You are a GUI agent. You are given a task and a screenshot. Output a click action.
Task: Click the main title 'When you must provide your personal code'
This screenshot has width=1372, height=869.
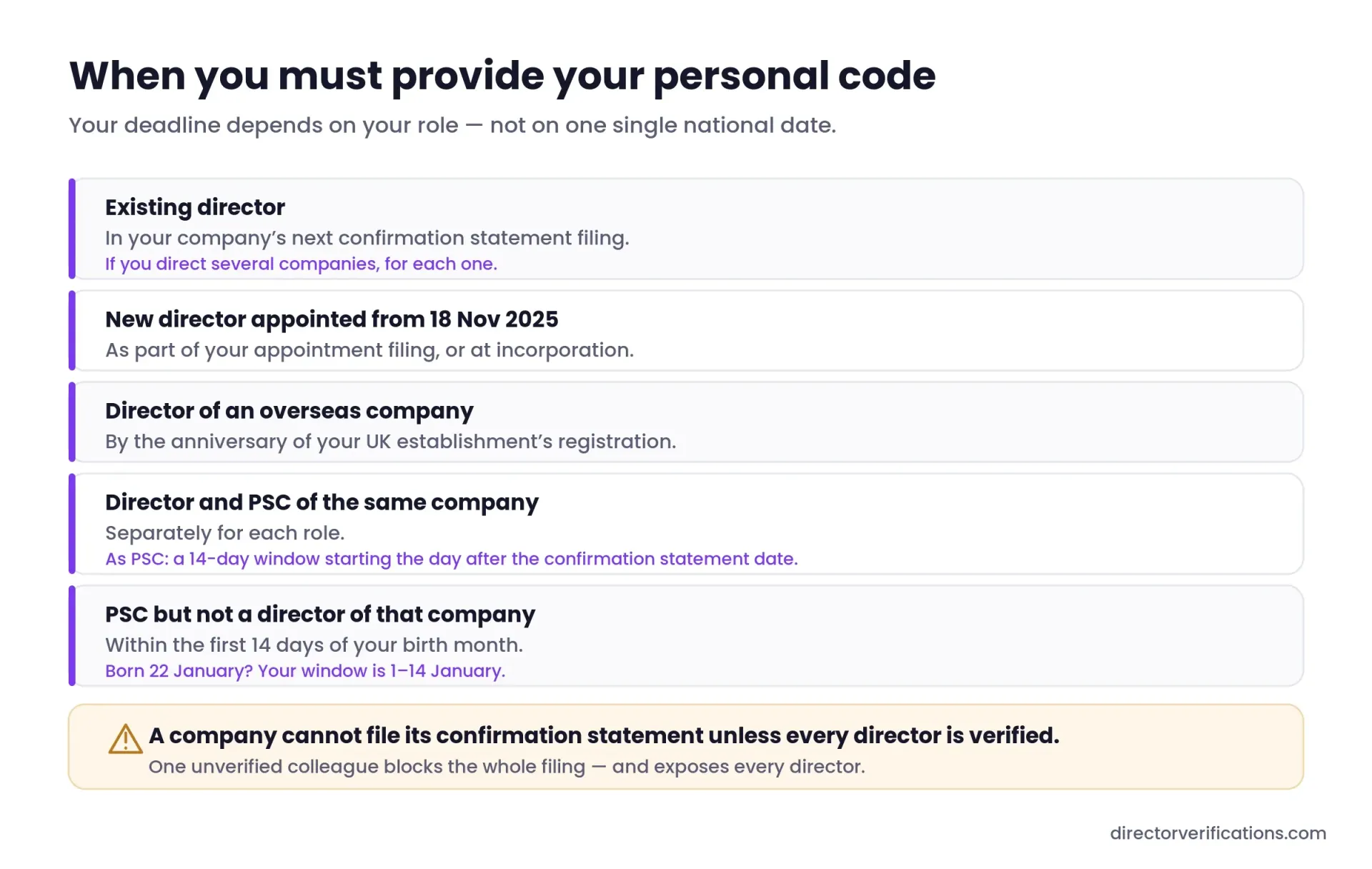click(x=502, y=76)
